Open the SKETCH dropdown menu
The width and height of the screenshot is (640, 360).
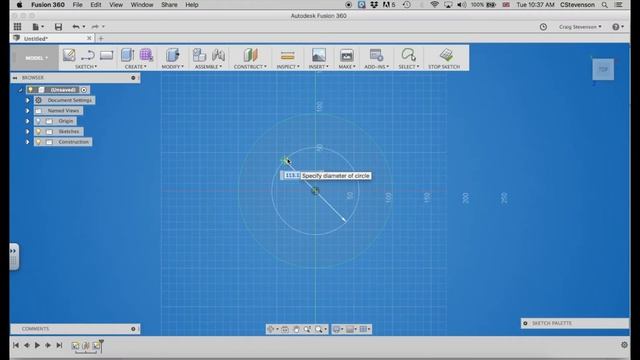[x=86, y=67]
